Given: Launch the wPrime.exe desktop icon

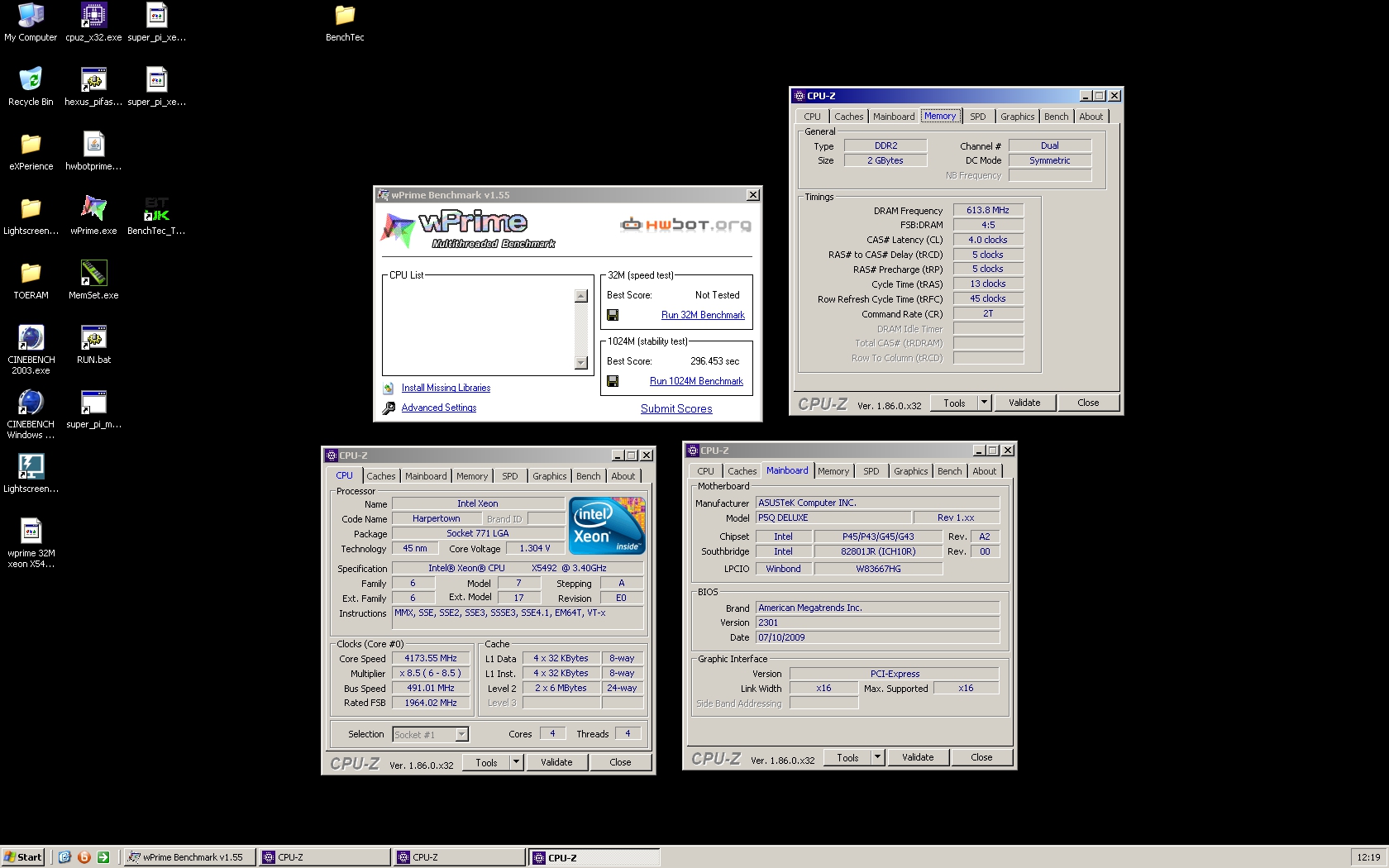Looking at the screenshot, I should click(x=93, y=216).
